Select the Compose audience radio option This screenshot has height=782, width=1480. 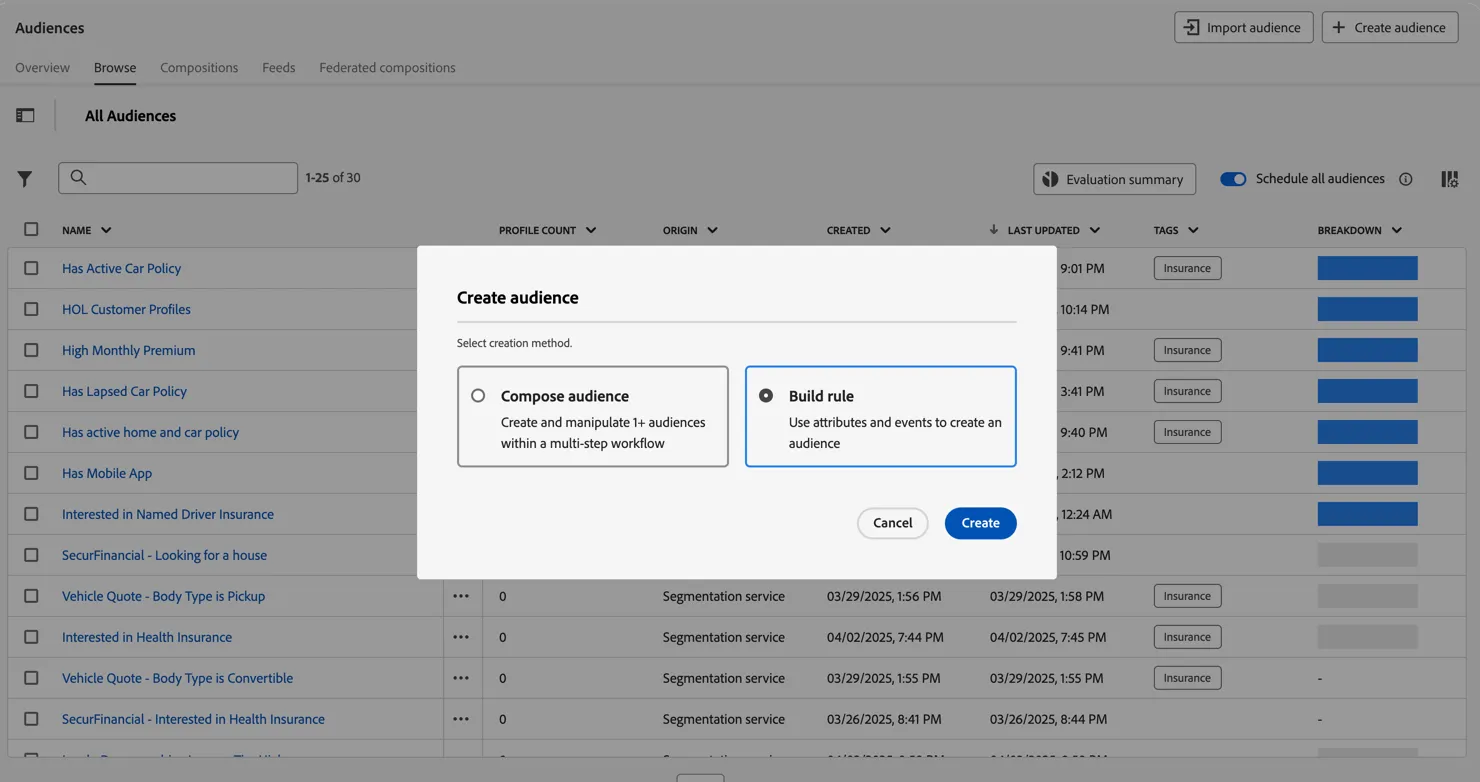point(478,396)
